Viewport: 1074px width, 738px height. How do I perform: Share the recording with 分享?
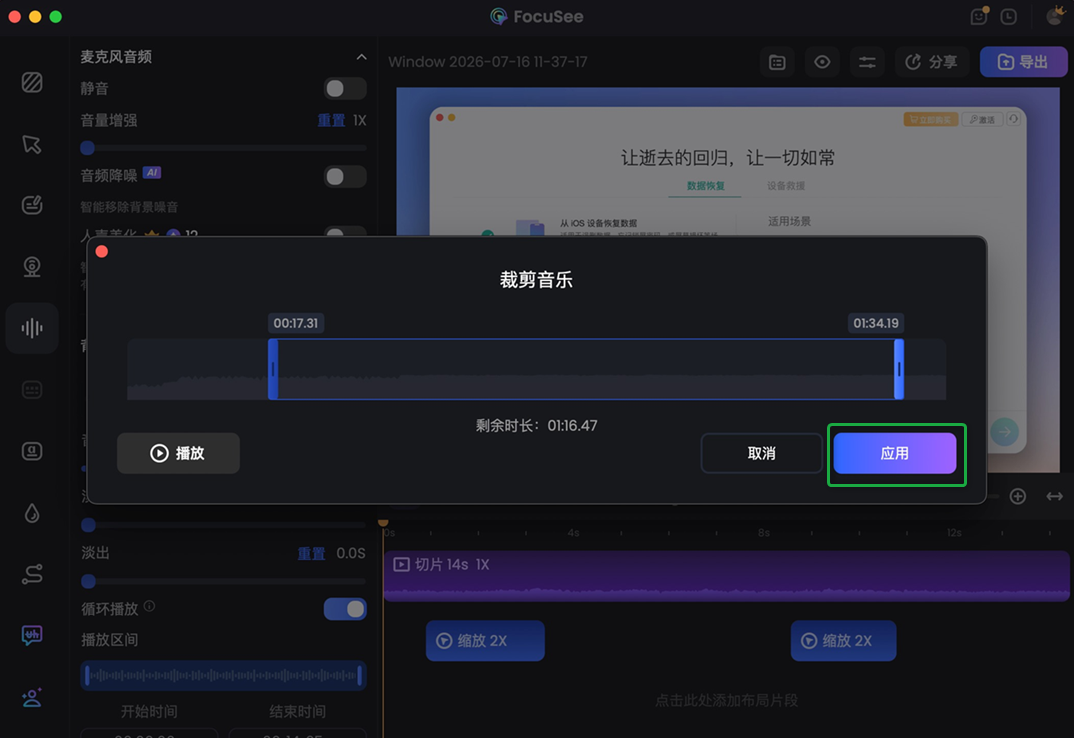(x=932, y=62)
